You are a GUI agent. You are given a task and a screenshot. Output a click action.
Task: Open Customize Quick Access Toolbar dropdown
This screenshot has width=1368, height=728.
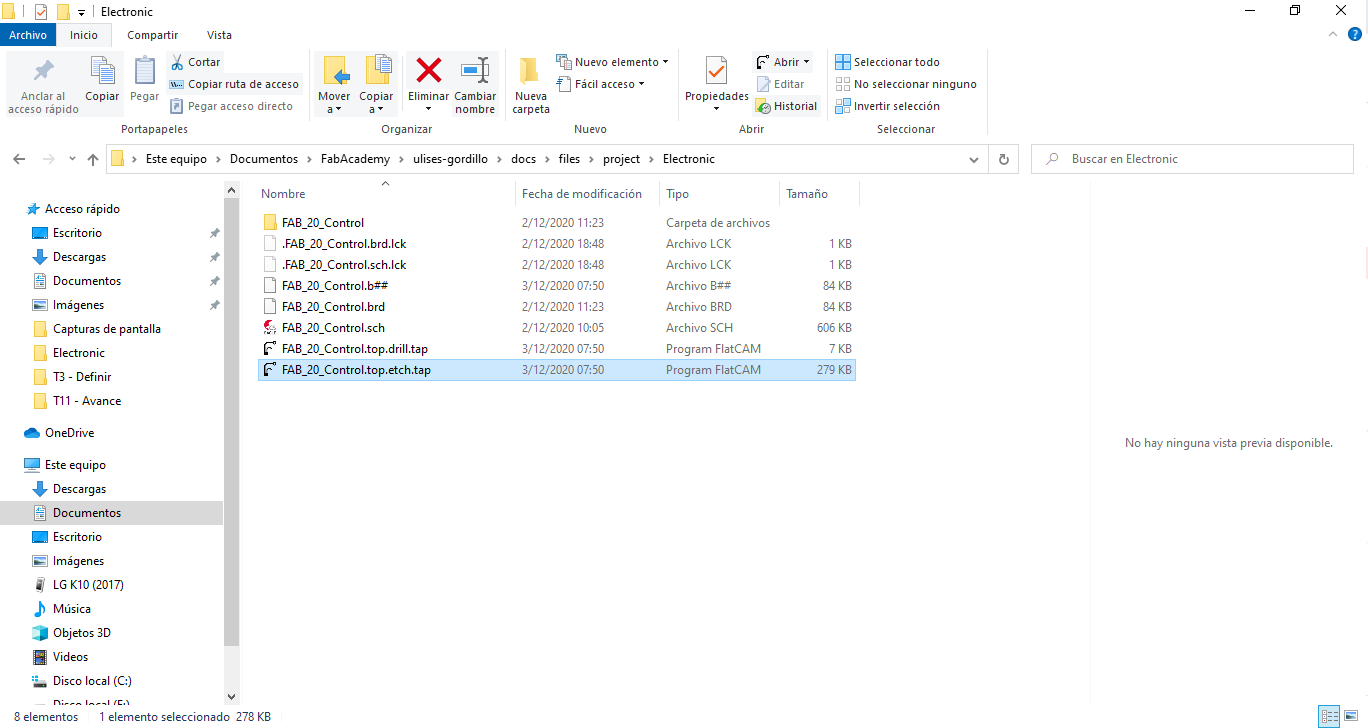coord(81,12)
